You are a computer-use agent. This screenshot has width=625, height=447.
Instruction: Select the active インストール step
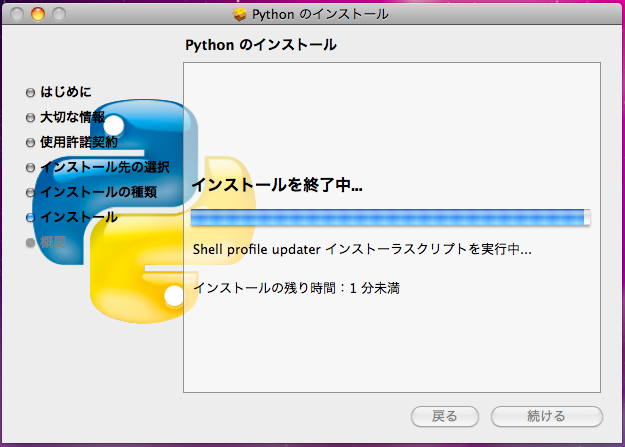click(79, 217)
